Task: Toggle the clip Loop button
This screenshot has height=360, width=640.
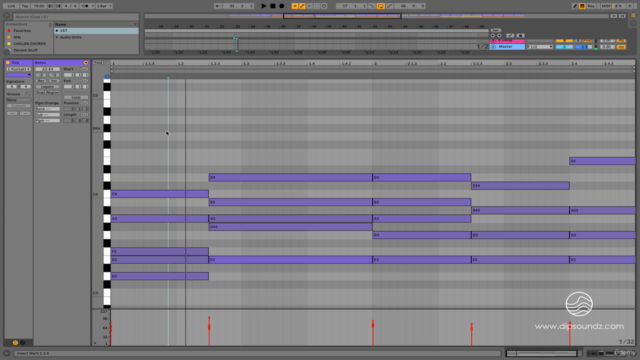Action: (76, 97)
